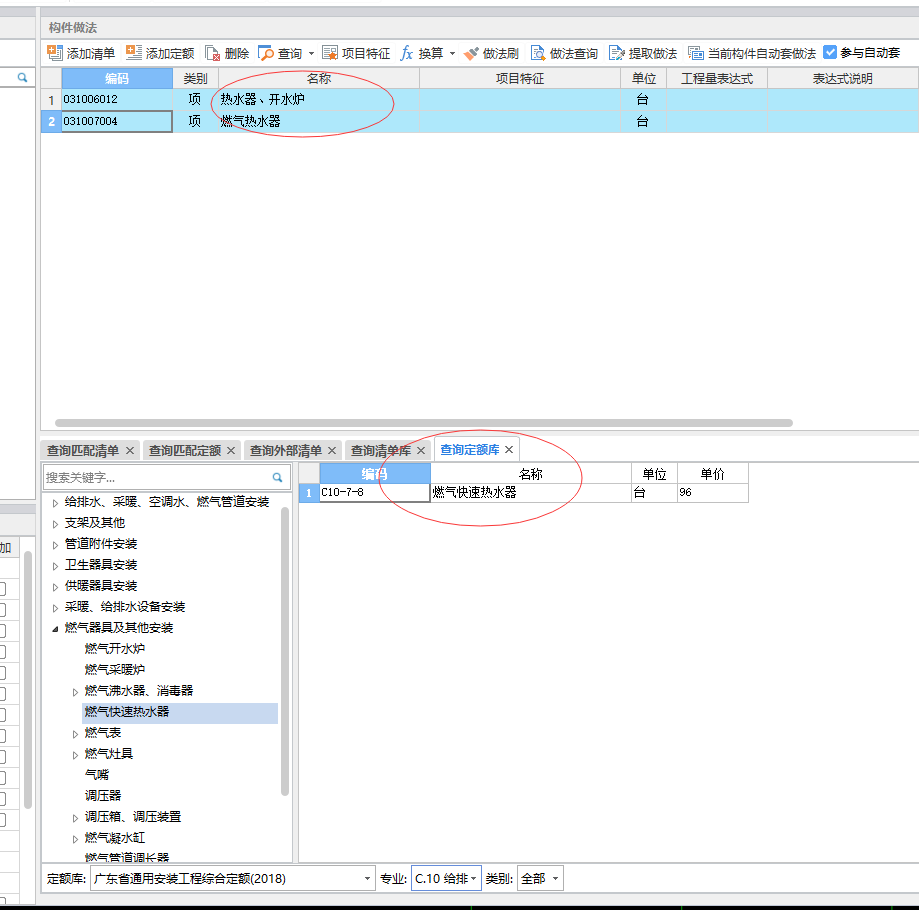This screenshot has width=919, height=910.
Task: Click the 热水器、开水炉 name cell
Action: tap(319, 99)
